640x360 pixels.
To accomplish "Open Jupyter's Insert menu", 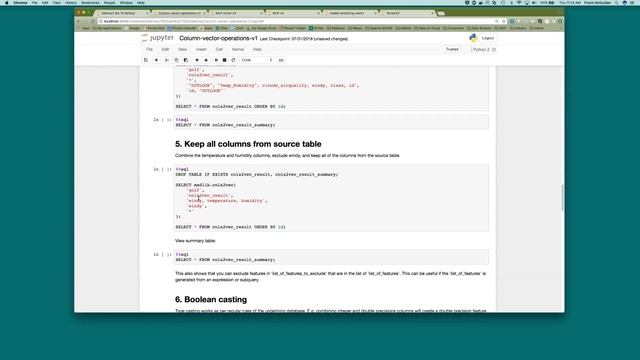I will pos(201,49).
